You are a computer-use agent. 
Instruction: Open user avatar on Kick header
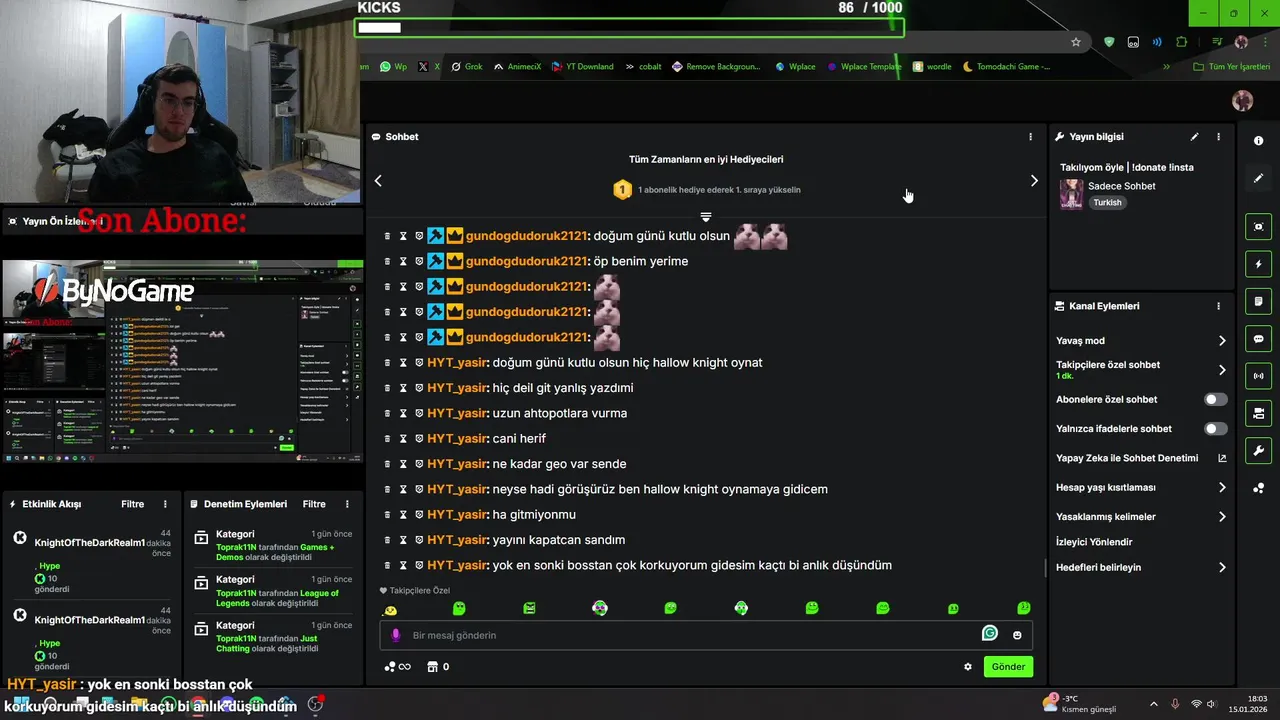point(1242,101)
